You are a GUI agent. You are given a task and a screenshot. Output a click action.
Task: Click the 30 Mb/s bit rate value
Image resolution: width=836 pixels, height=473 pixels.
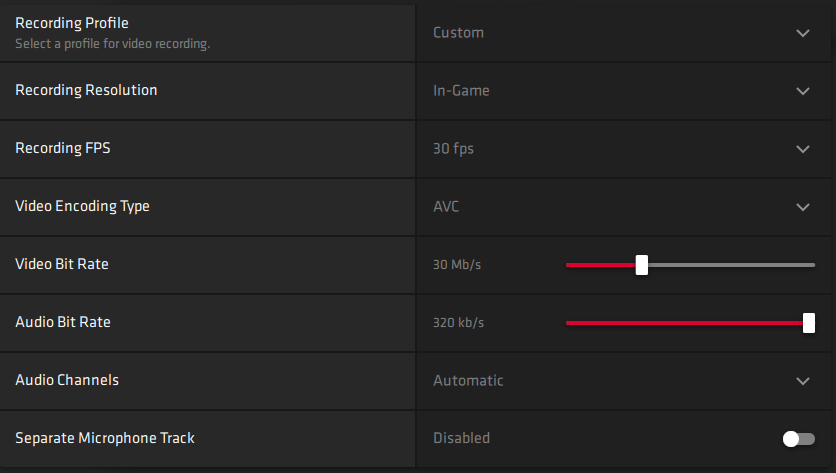(x=457, y=265)
